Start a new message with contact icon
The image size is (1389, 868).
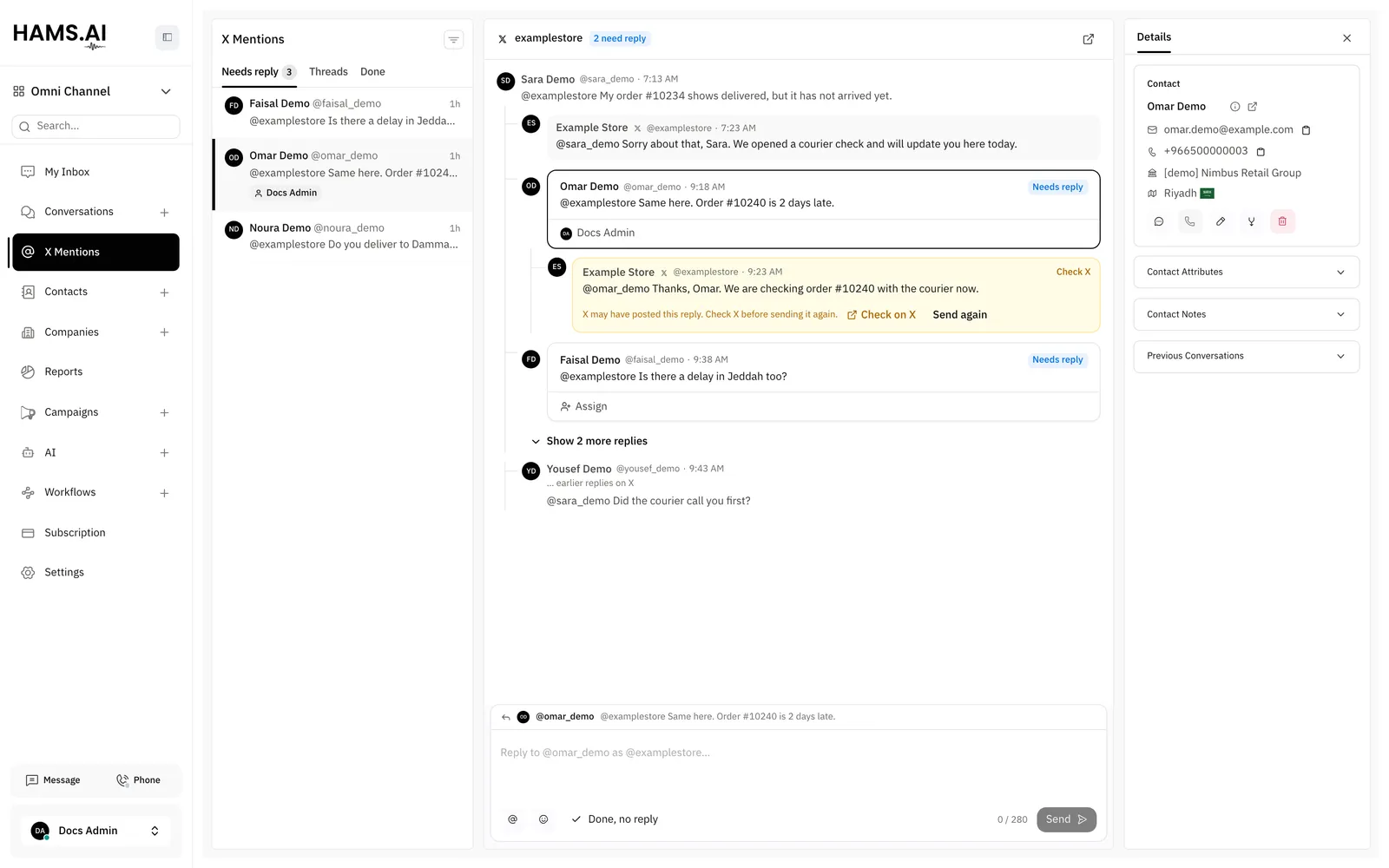(x=1158, y=221)
